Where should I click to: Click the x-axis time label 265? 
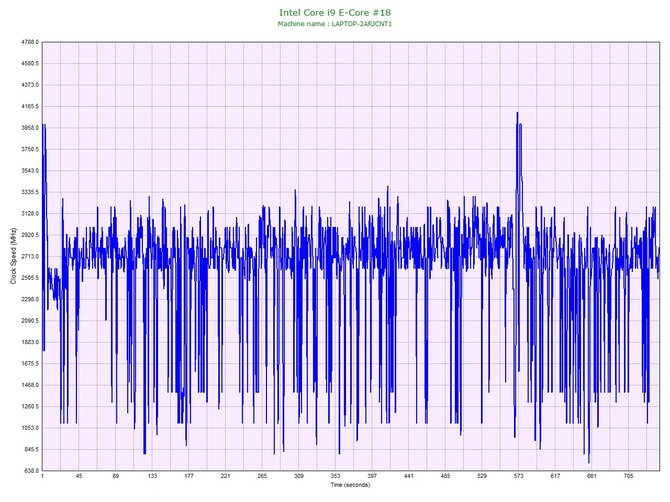pyautogui.click(x=262, y=476)
